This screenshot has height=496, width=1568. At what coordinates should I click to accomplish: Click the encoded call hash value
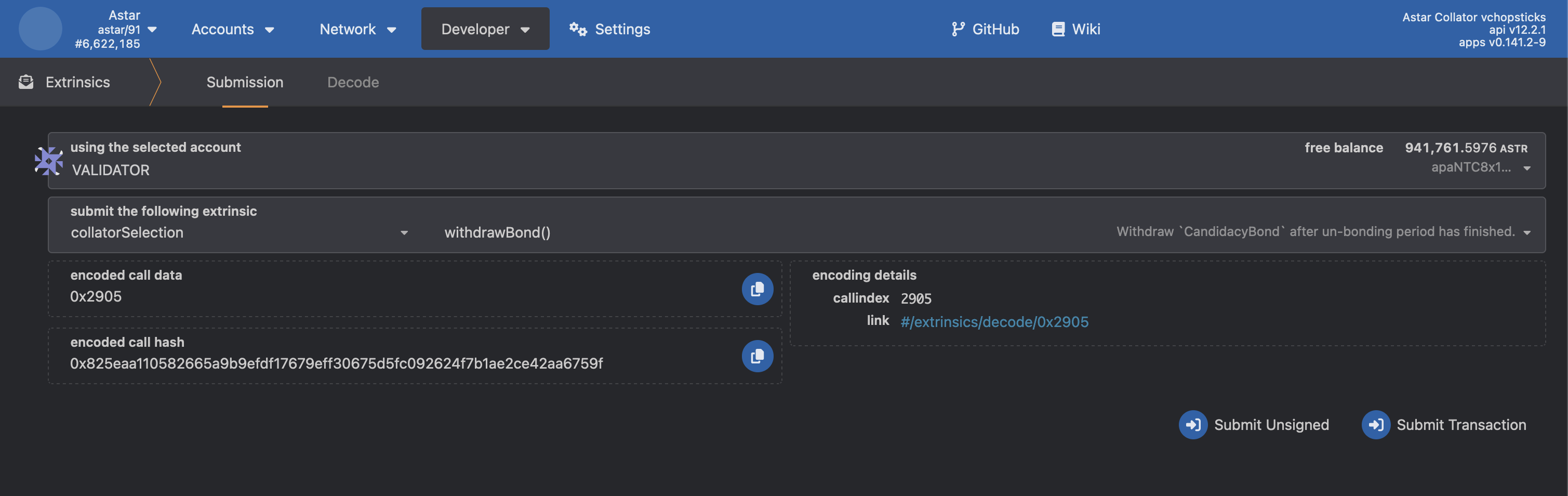coord(336,363)
